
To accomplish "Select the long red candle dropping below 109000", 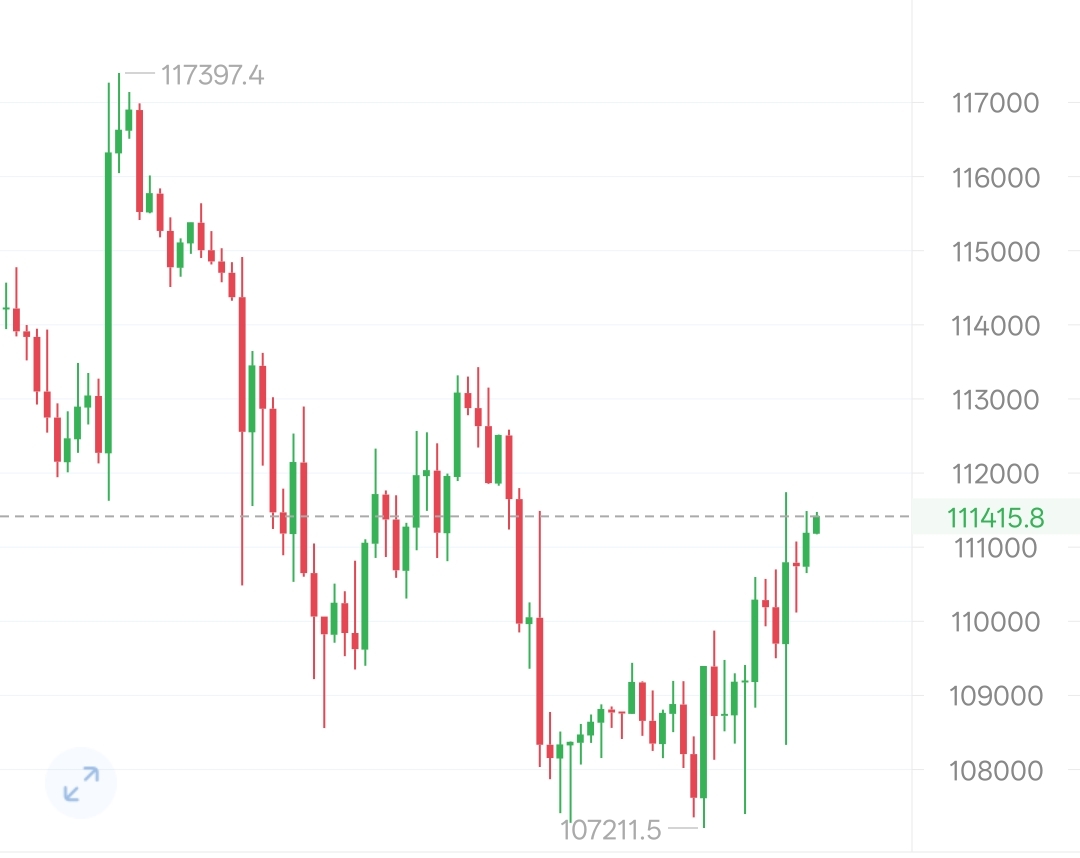I will pos(540,680).
